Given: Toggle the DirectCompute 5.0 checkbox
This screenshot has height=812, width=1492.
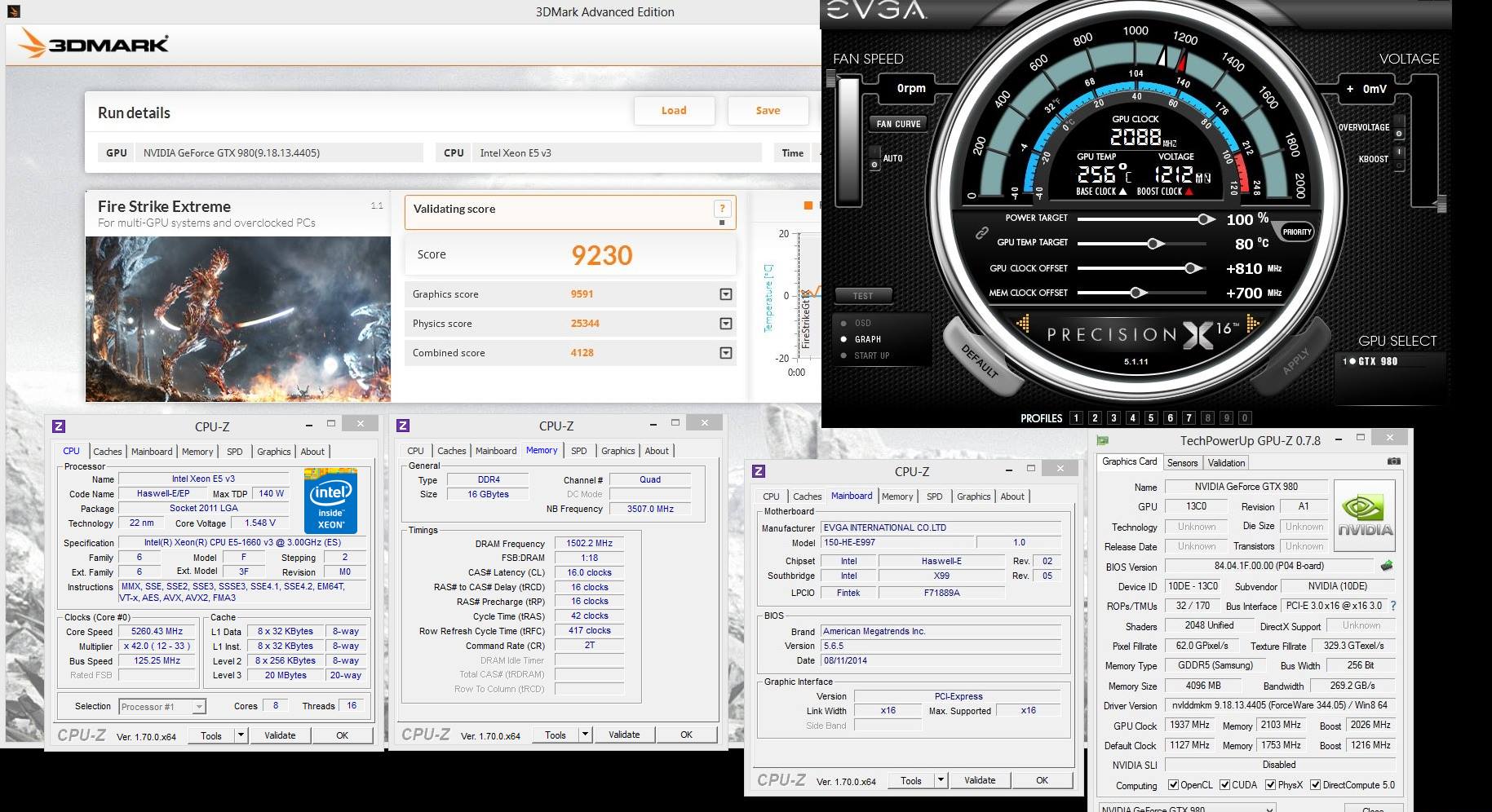Looking at the screenshot, I should coord(1315,785).
